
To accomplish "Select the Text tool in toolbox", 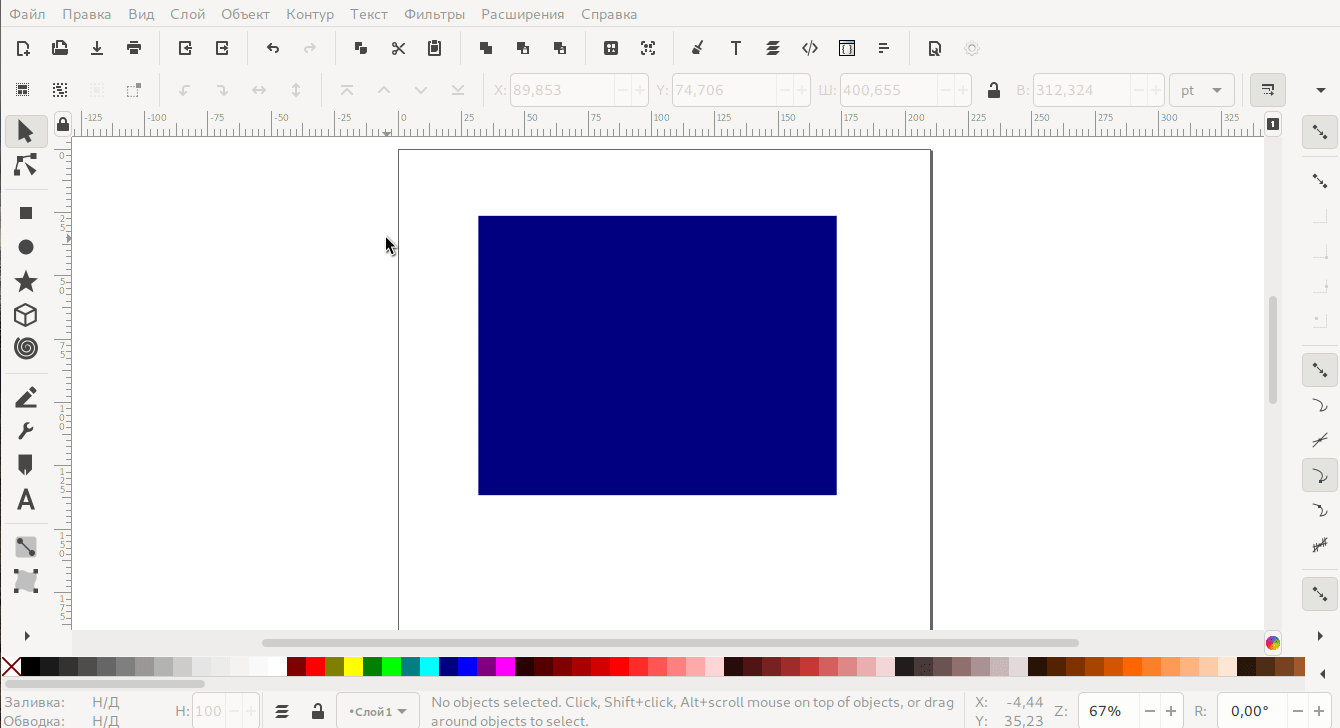I will click(26, 500).
